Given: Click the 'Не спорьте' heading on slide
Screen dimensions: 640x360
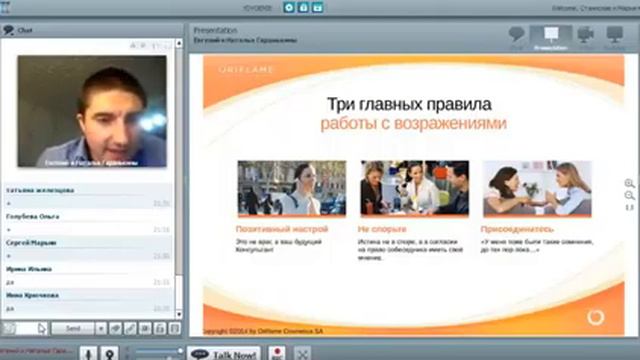Looking at the screenshot, I should click(x=382, y=229).
